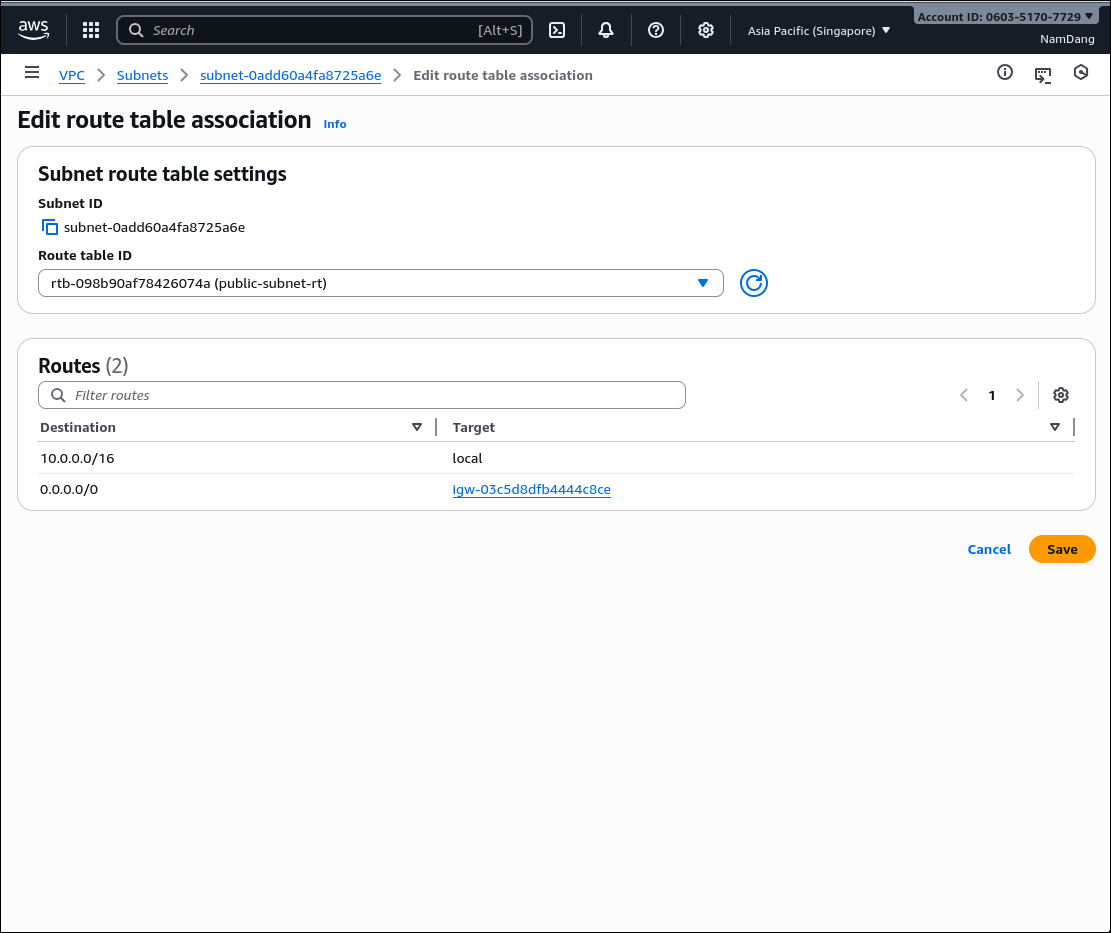
Task: Open the help question mark menu
Action: 656,30
